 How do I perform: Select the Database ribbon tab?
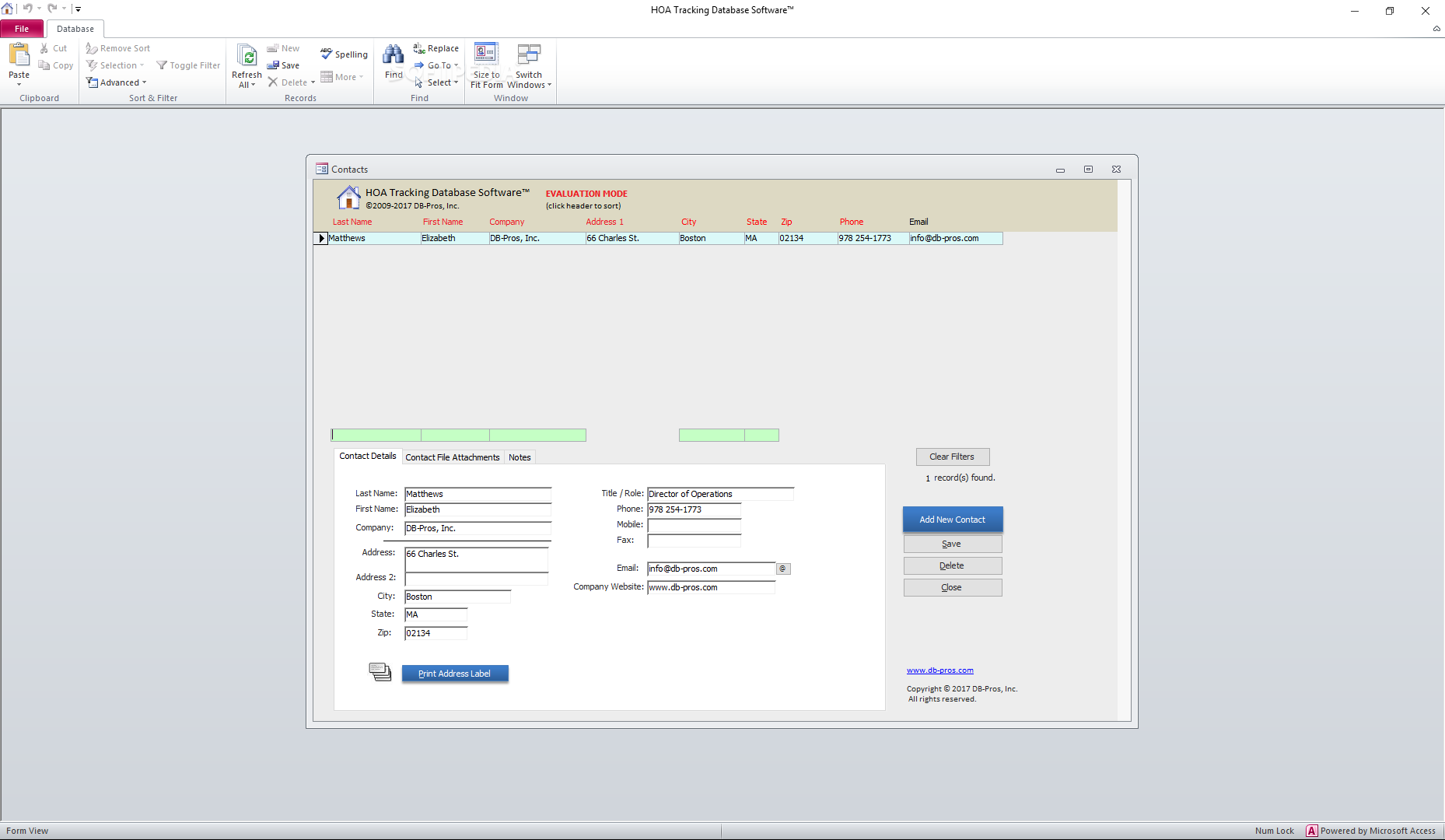tap(75, 29)
